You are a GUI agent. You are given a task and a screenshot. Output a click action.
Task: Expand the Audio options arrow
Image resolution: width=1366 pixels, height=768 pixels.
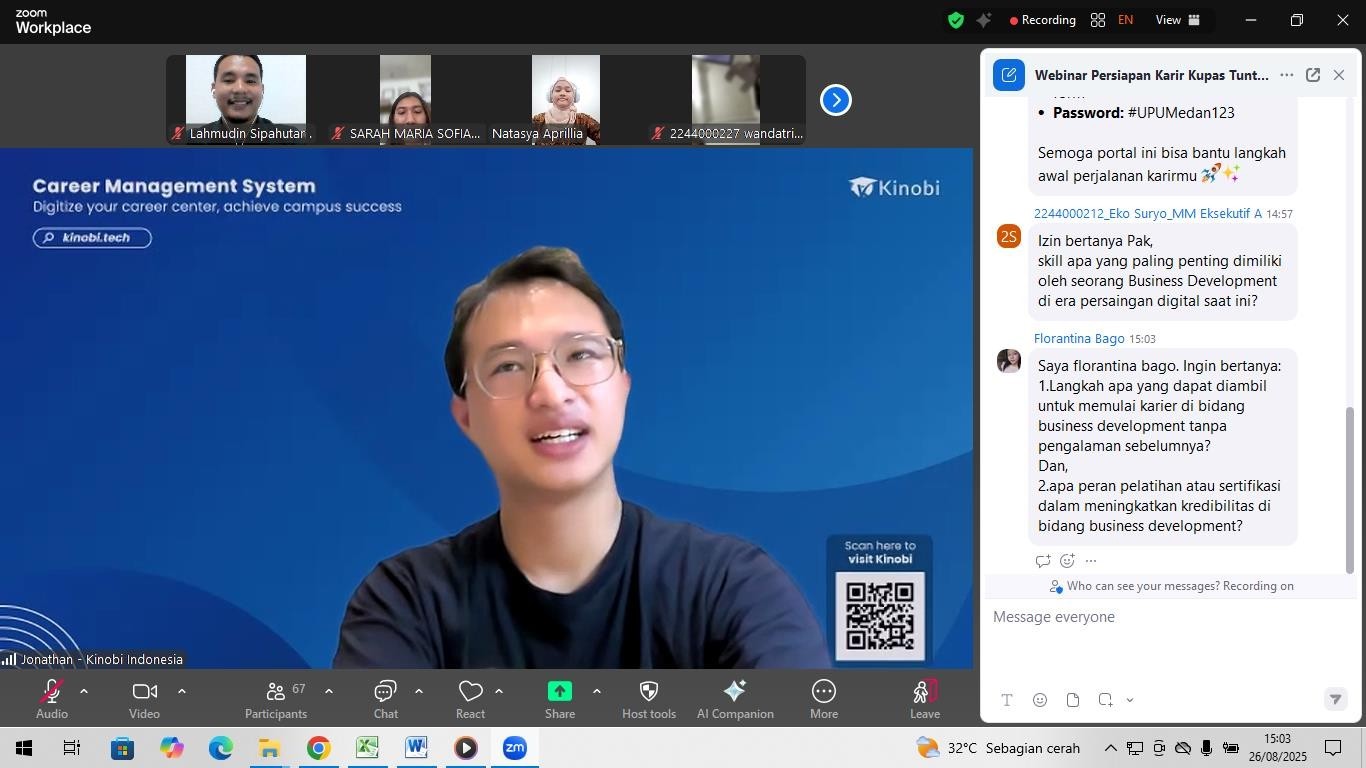tap(84, 691)
